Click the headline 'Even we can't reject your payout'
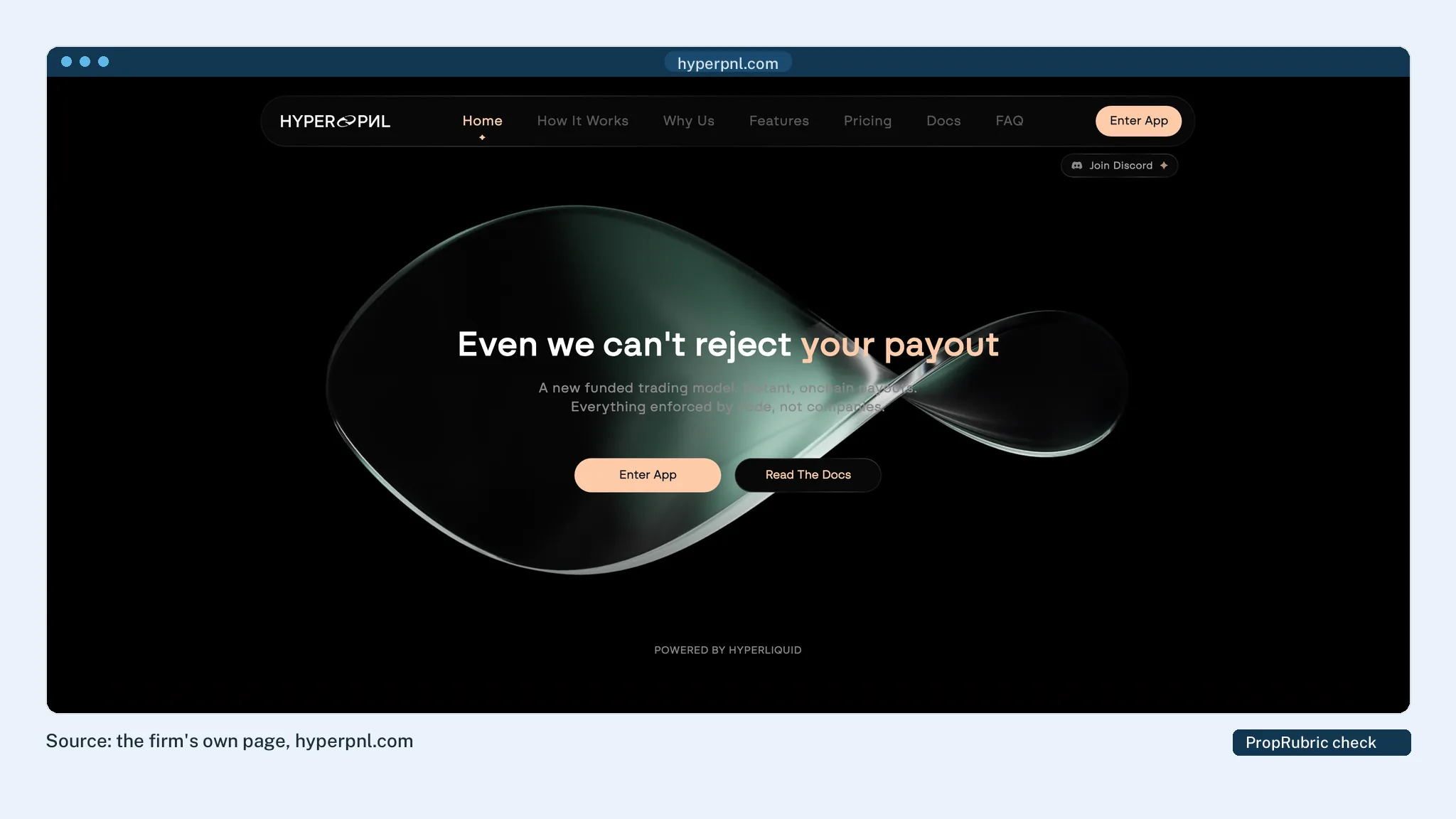This screenshot has height=819, width=1456. [x=728, y=345]
